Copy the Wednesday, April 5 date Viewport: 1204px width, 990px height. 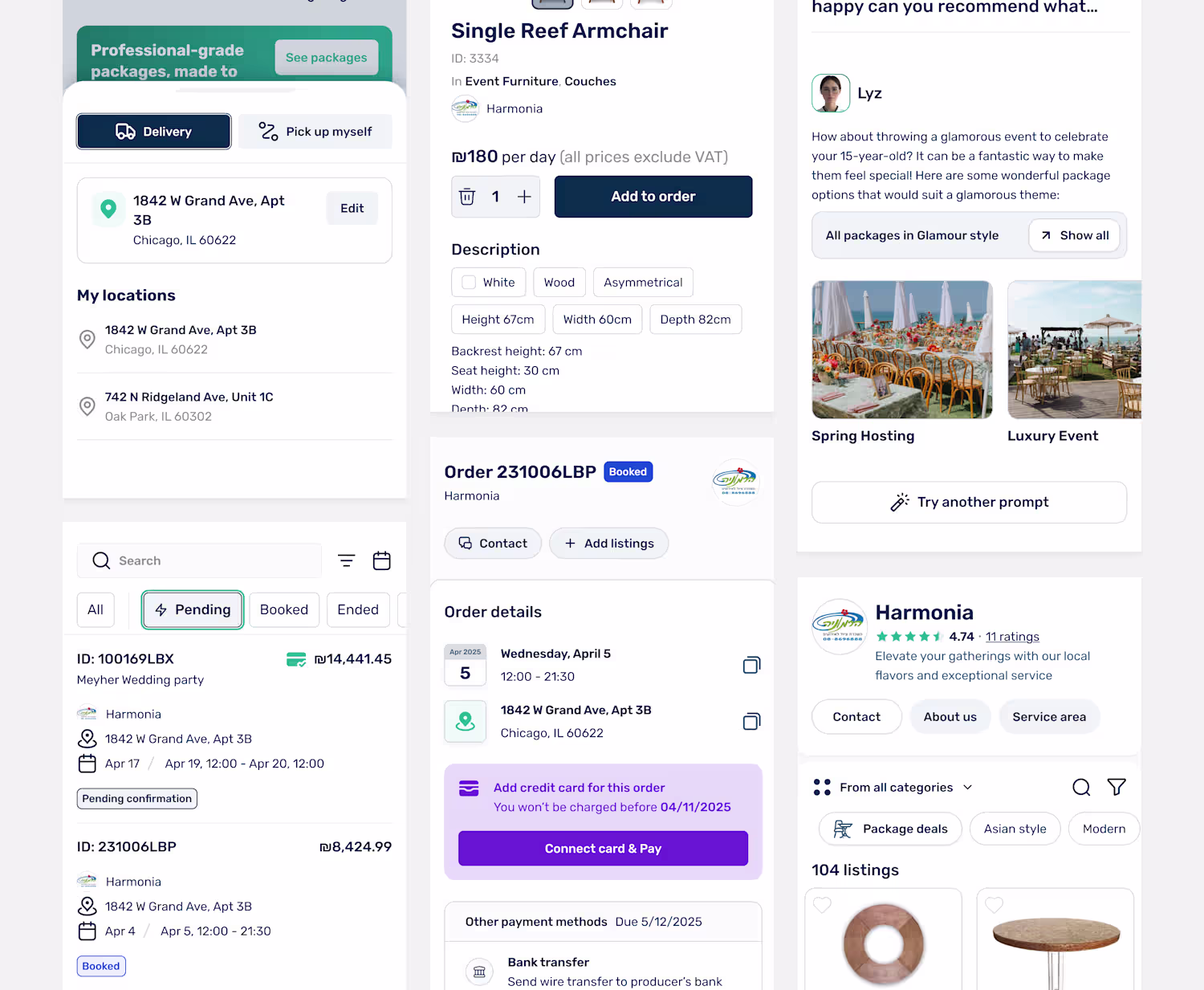(751, 665)
